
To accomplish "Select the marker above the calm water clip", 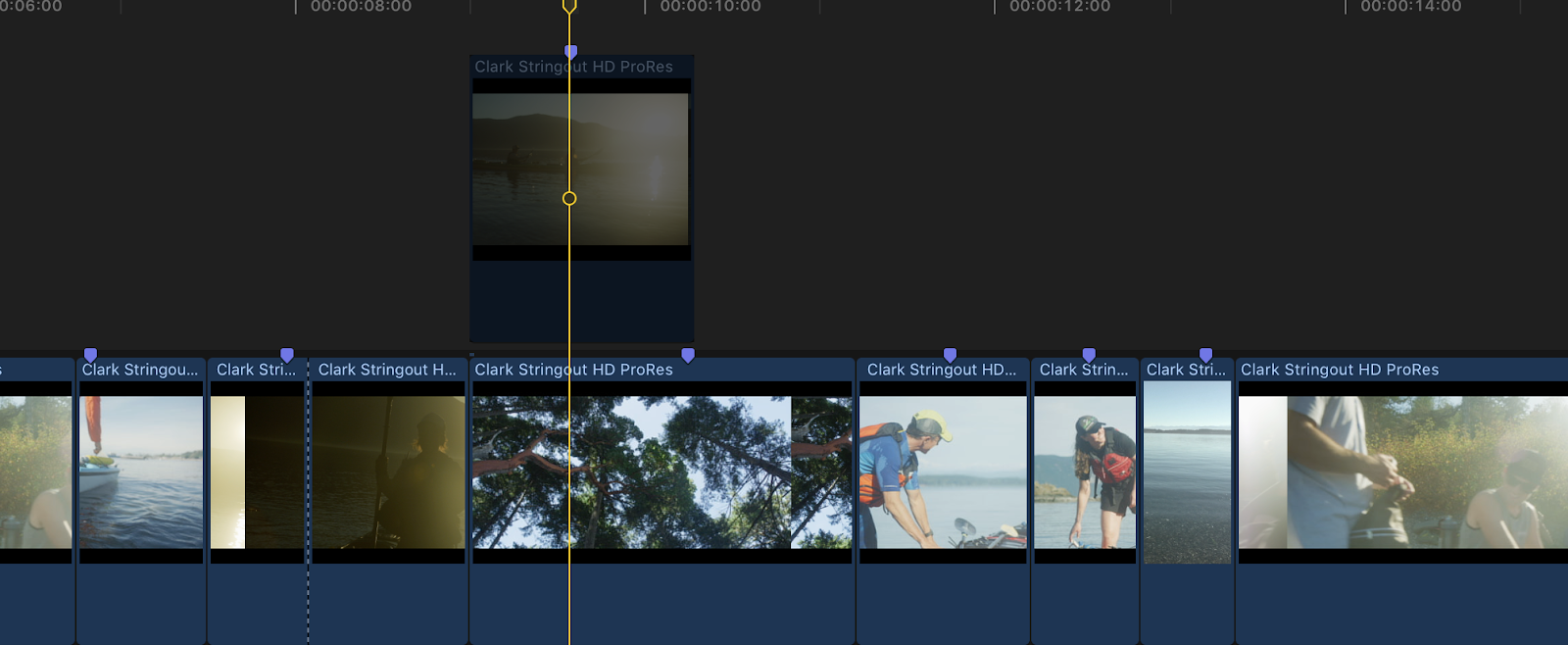I will click(1206, 354).
